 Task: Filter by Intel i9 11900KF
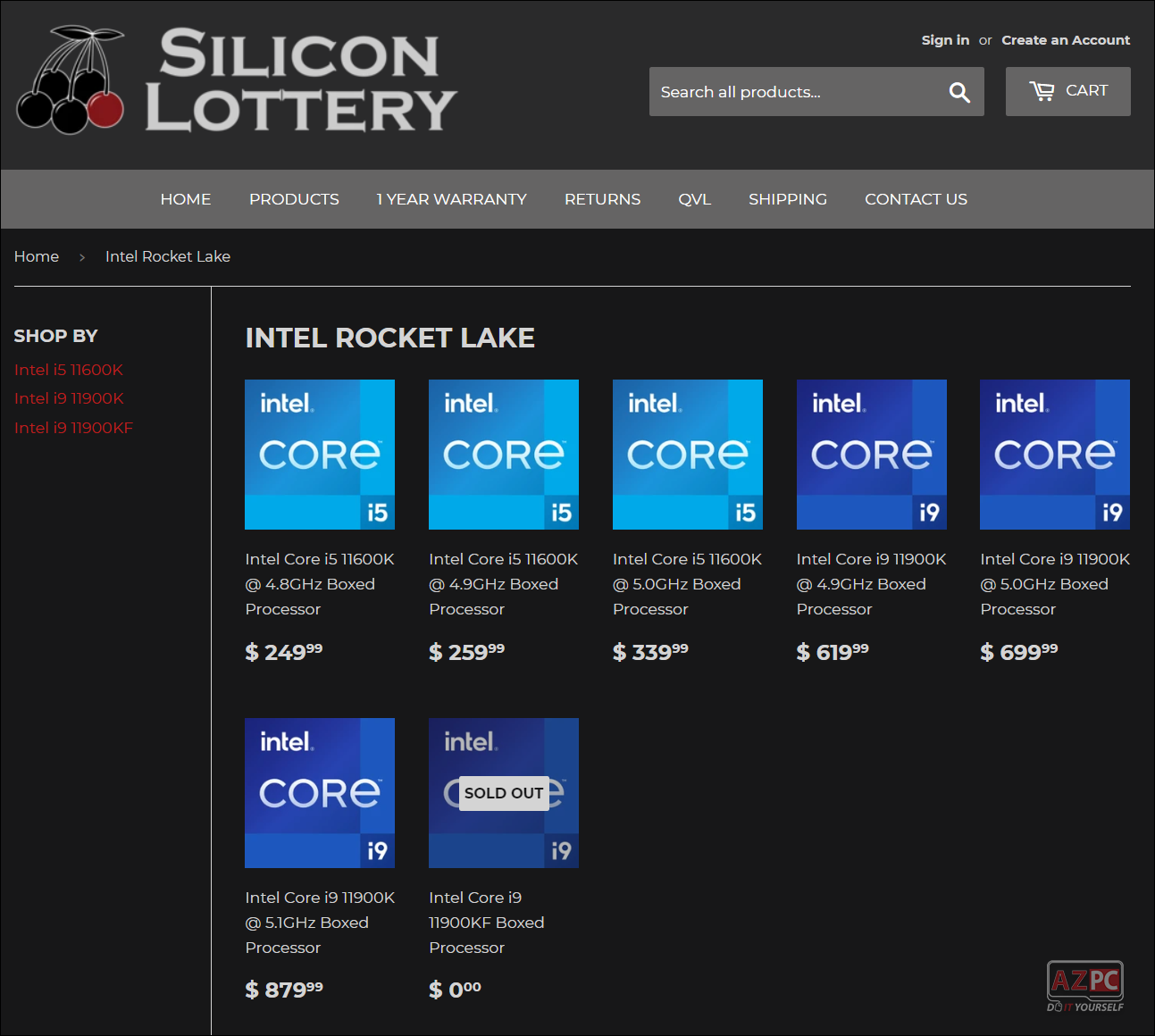[x=73, y=428]
